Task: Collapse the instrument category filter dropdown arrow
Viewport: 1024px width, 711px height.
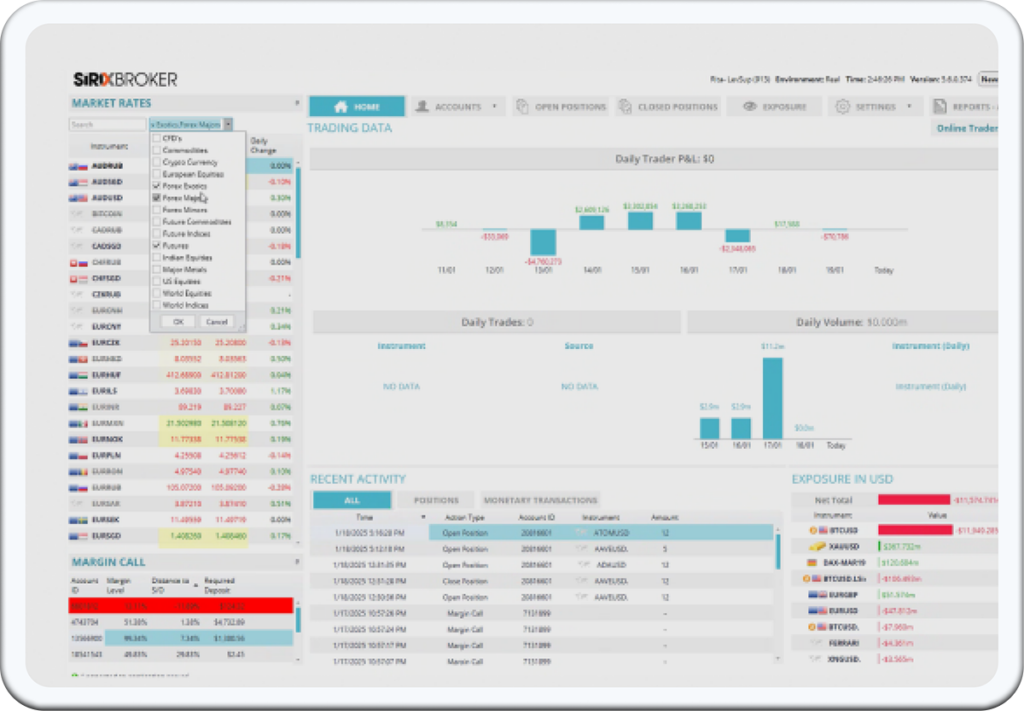Action: (228, 125)
